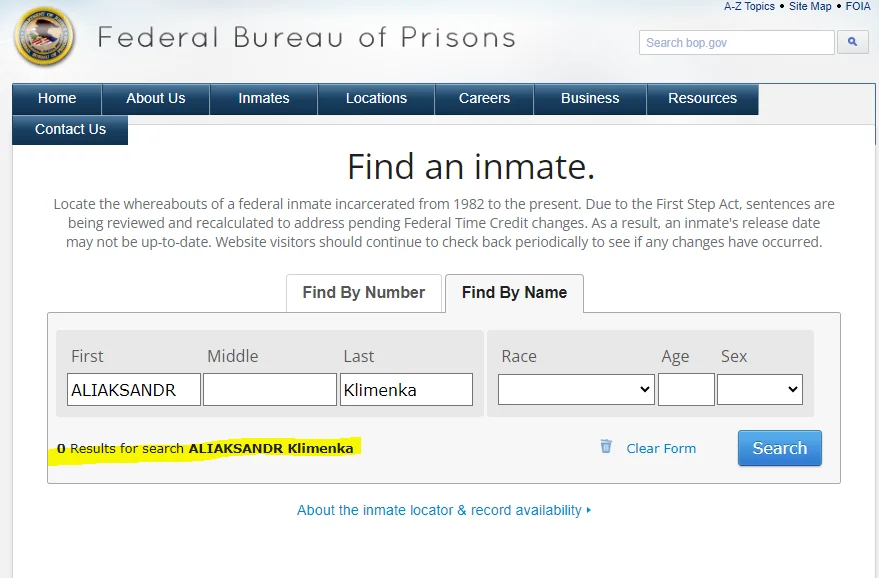Go to the Careers menu
879x578 pixels.
tap(484, 99)
